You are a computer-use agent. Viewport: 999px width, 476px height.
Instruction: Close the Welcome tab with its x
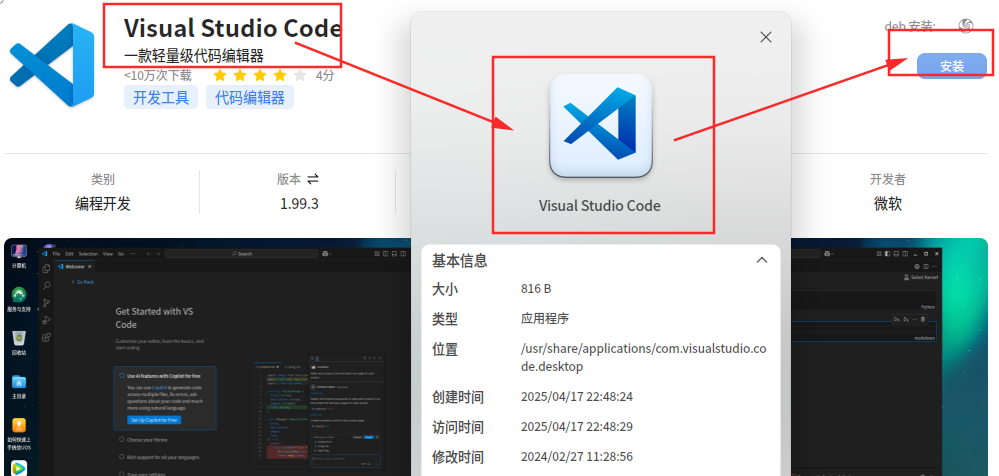(x=89, y=266)
